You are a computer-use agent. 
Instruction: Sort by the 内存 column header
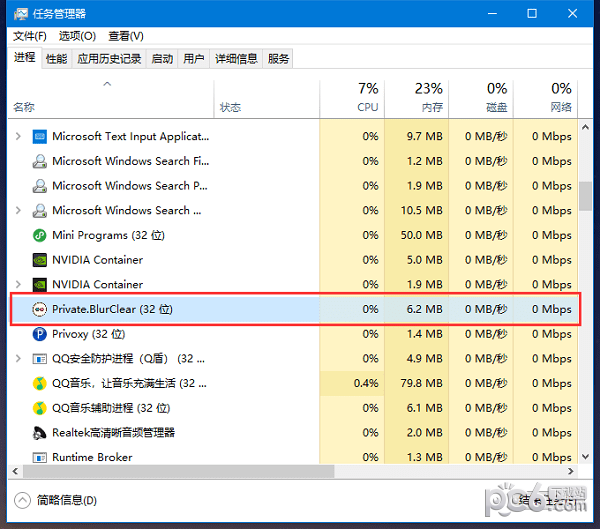pos(417,99)
